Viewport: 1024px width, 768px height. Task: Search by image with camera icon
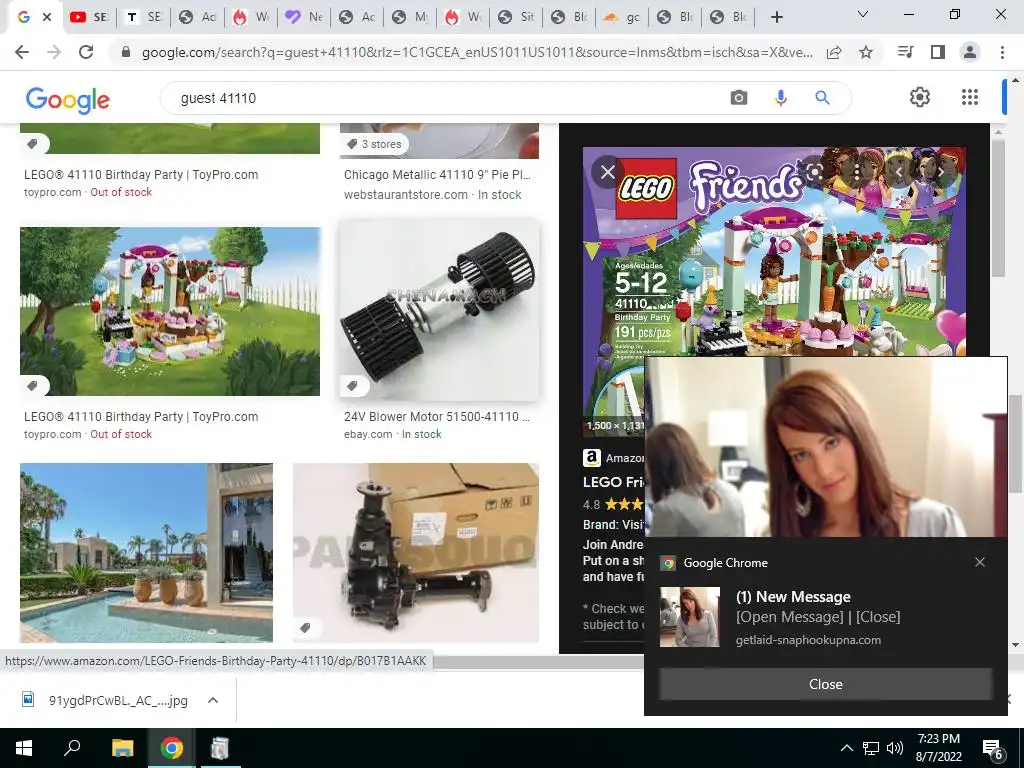[739, 98]
